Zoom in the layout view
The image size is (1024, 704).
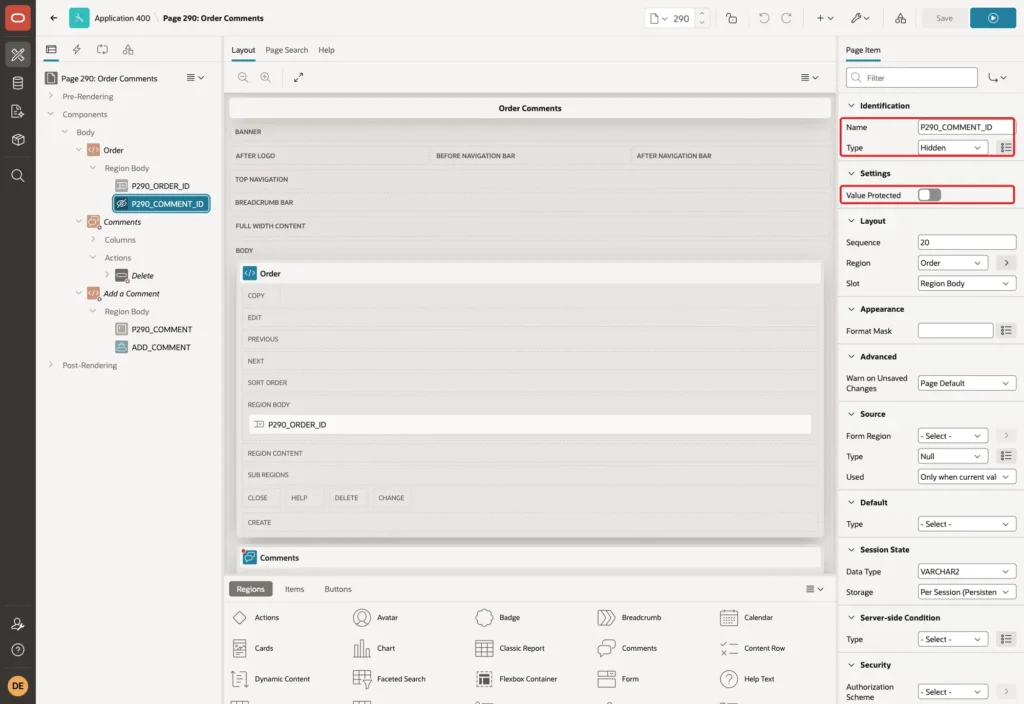[x=266, y=77]
